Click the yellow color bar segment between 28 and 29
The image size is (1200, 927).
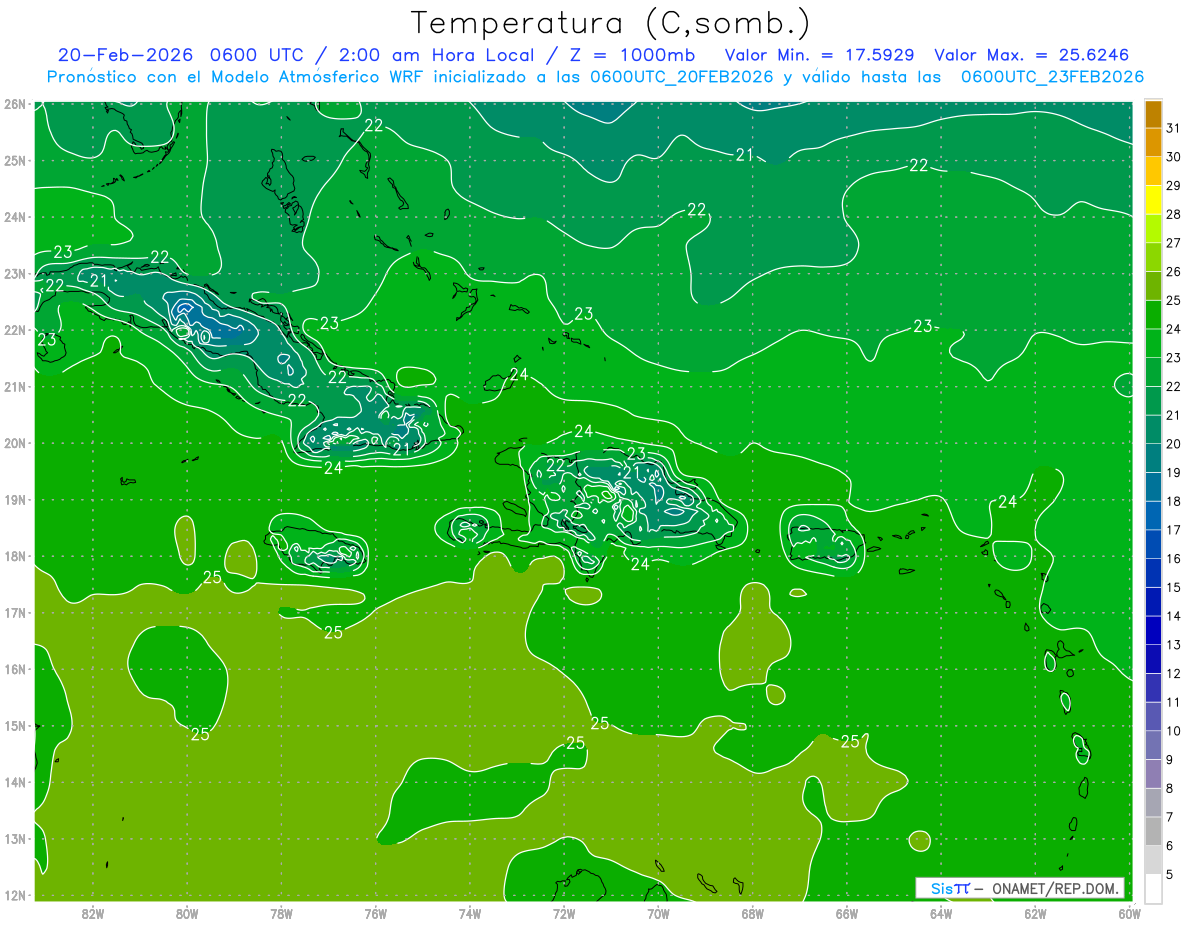coord(1153,200)
